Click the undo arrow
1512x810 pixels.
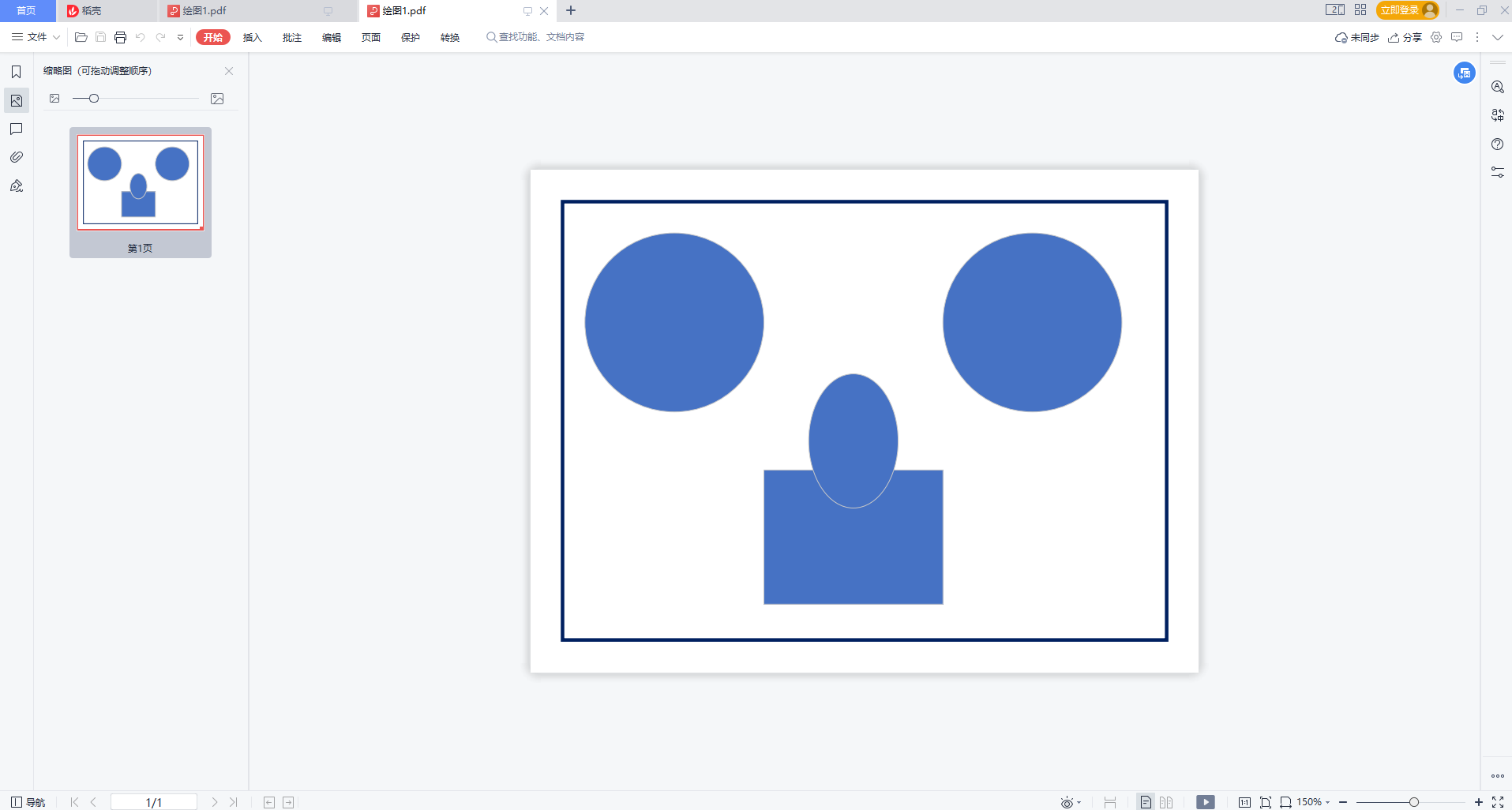[x=141, y=37]
